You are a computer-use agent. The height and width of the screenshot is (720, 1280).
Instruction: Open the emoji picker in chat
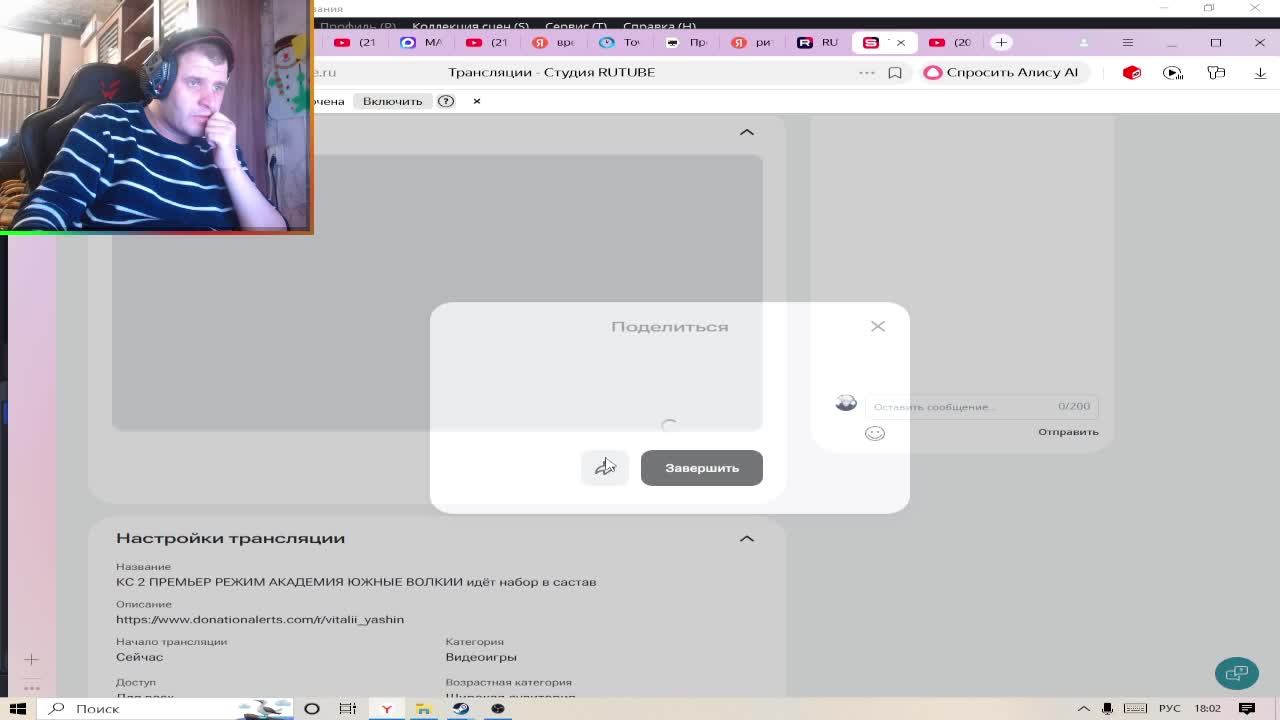point(875,433)
